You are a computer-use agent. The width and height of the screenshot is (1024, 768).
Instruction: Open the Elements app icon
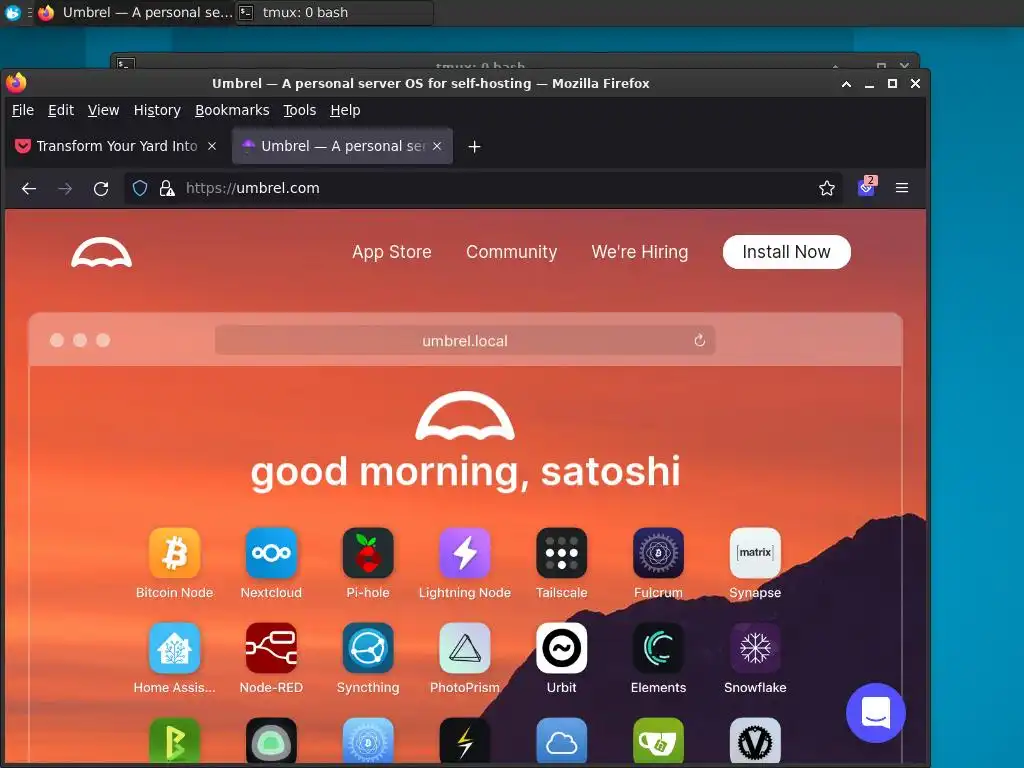[658, 648]
